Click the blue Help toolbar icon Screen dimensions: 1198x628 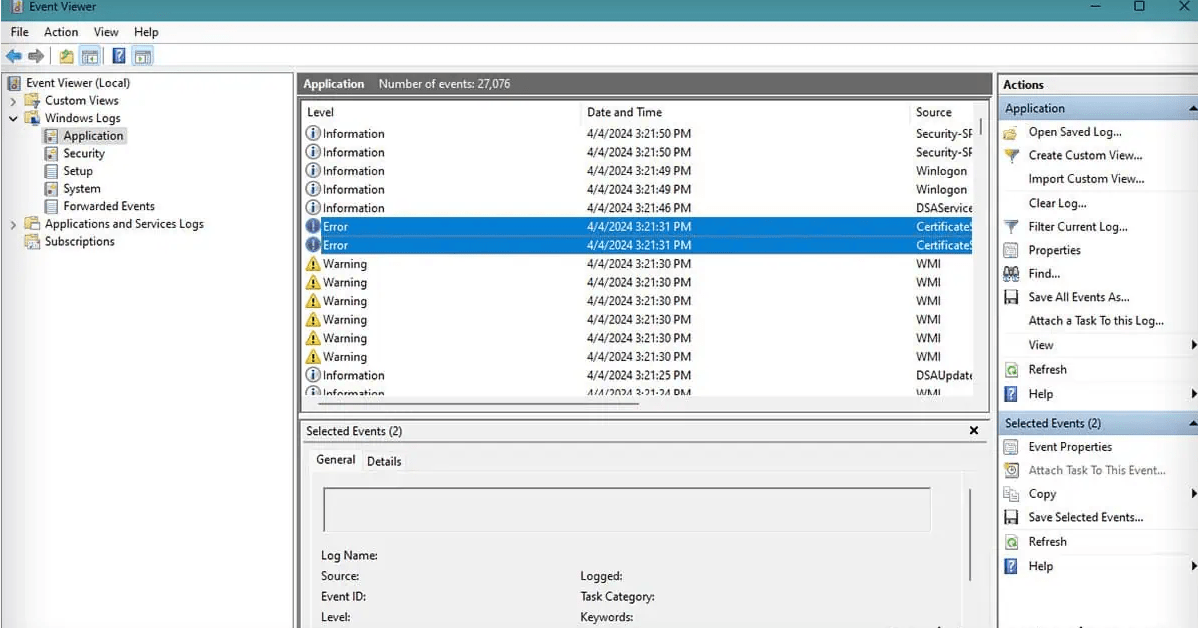tap(118, 56)
